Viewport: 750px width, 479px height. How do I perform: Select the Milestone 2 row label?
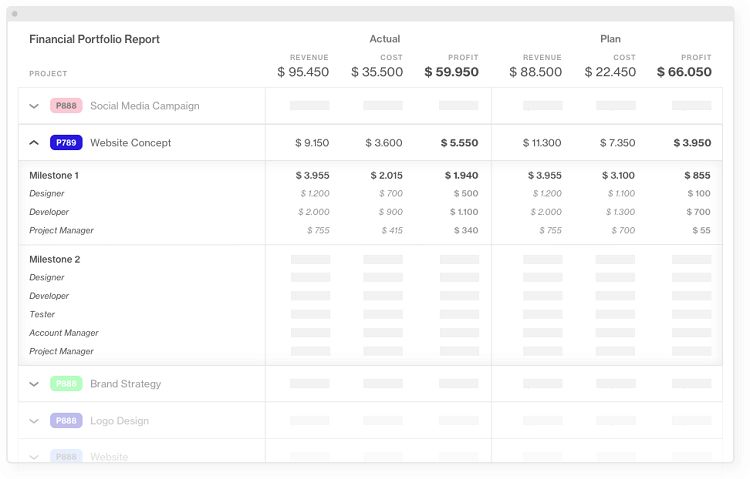pos(55,259)
